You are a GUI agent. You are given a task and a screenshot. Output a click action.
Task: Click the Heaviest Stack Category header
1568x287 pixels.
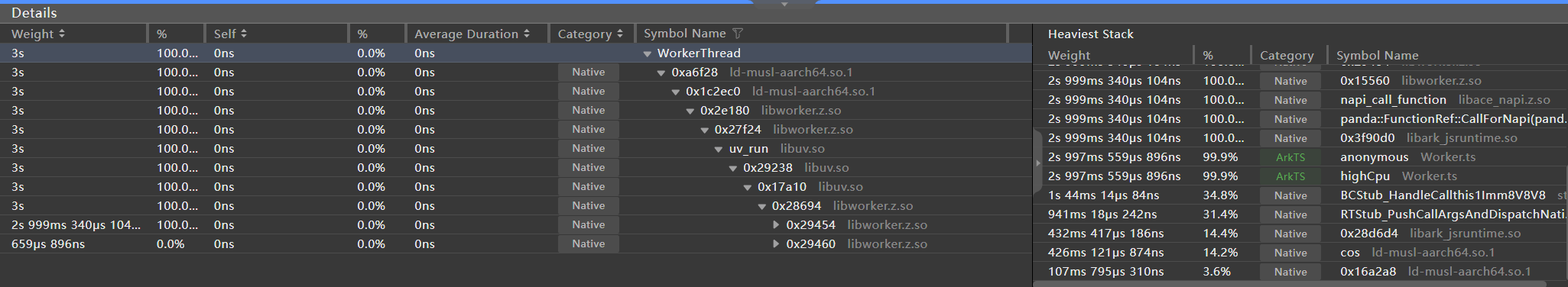coord(1287,55)
